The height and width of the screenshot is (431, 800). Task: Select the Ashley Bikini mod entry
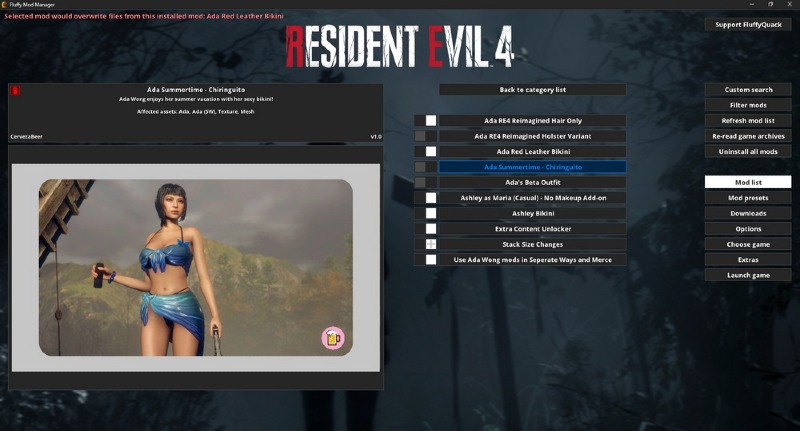click(x=533, y=213)
